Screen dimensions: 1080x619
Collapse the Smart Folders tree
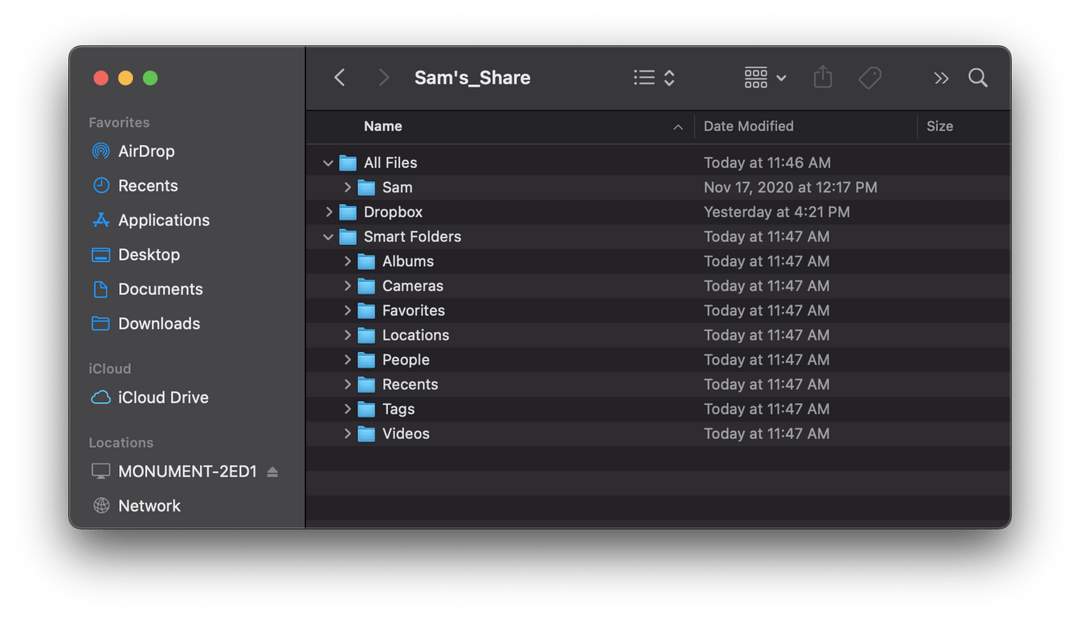[x=328, y=237]
